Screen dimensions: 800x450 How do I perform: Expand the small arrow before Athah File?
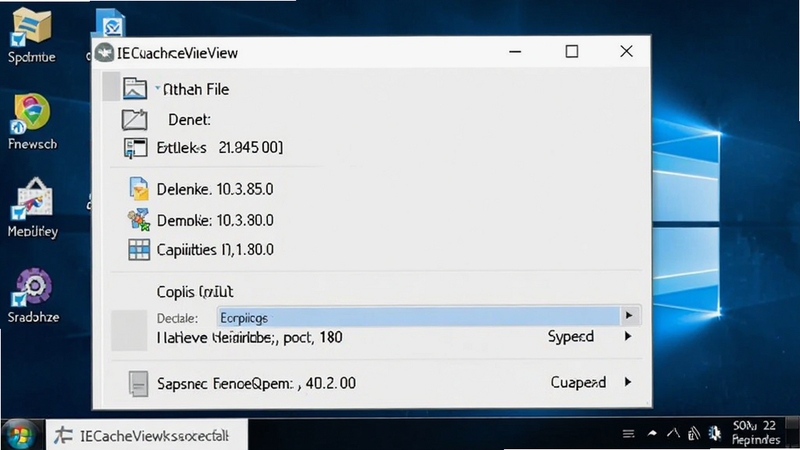click(158, 88)
